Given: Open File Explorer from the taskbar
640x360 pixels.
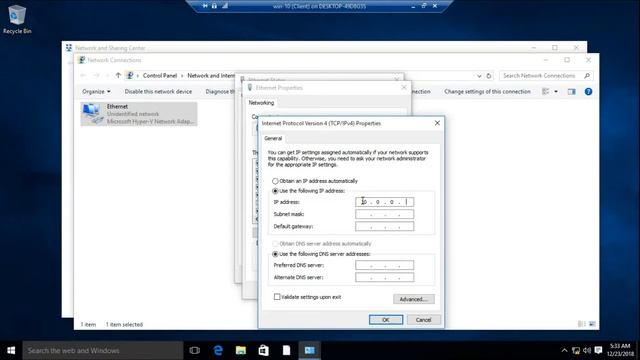Looking at the screenshot, I should coord(241,351).
